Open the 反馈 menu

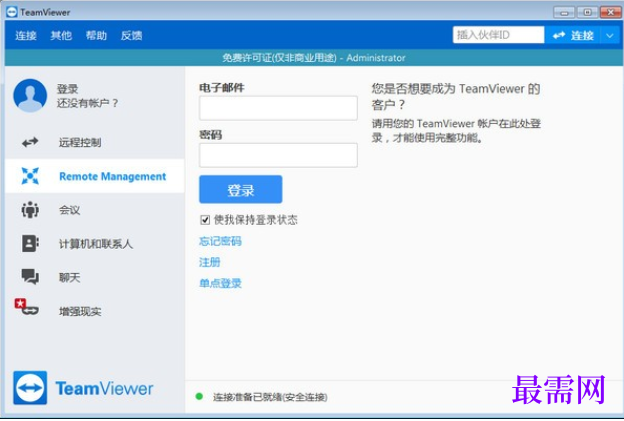131,35
